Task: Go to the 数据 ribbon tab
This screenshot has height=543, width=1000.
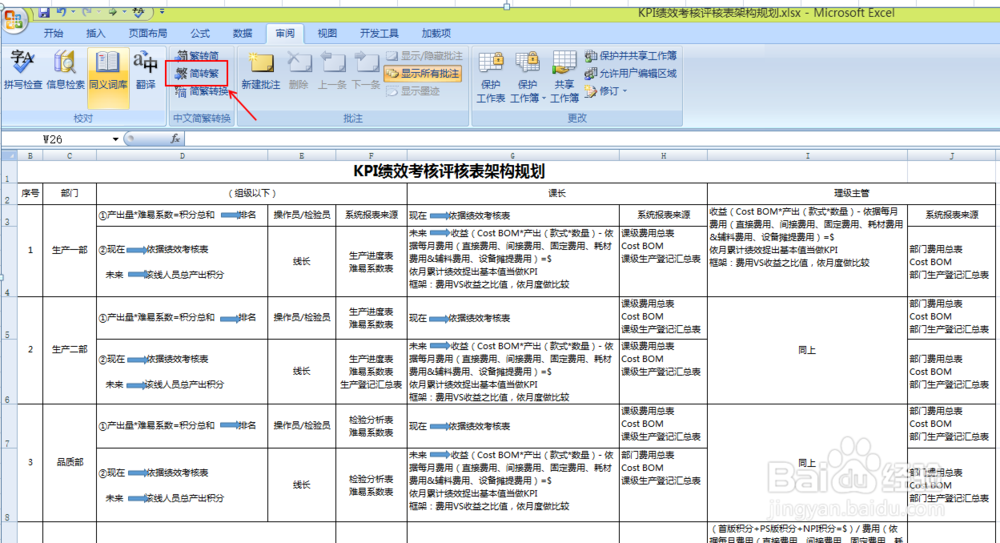Action: pos(242,33)
